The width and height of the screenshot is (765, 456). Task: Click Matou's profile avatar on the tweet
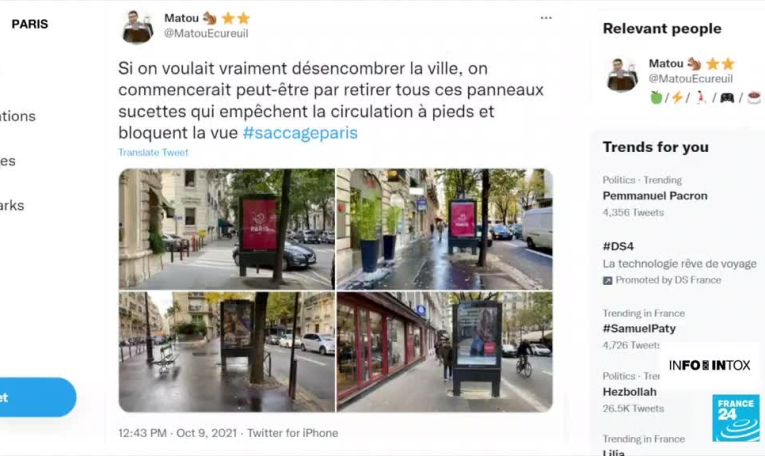click(137, 26)
